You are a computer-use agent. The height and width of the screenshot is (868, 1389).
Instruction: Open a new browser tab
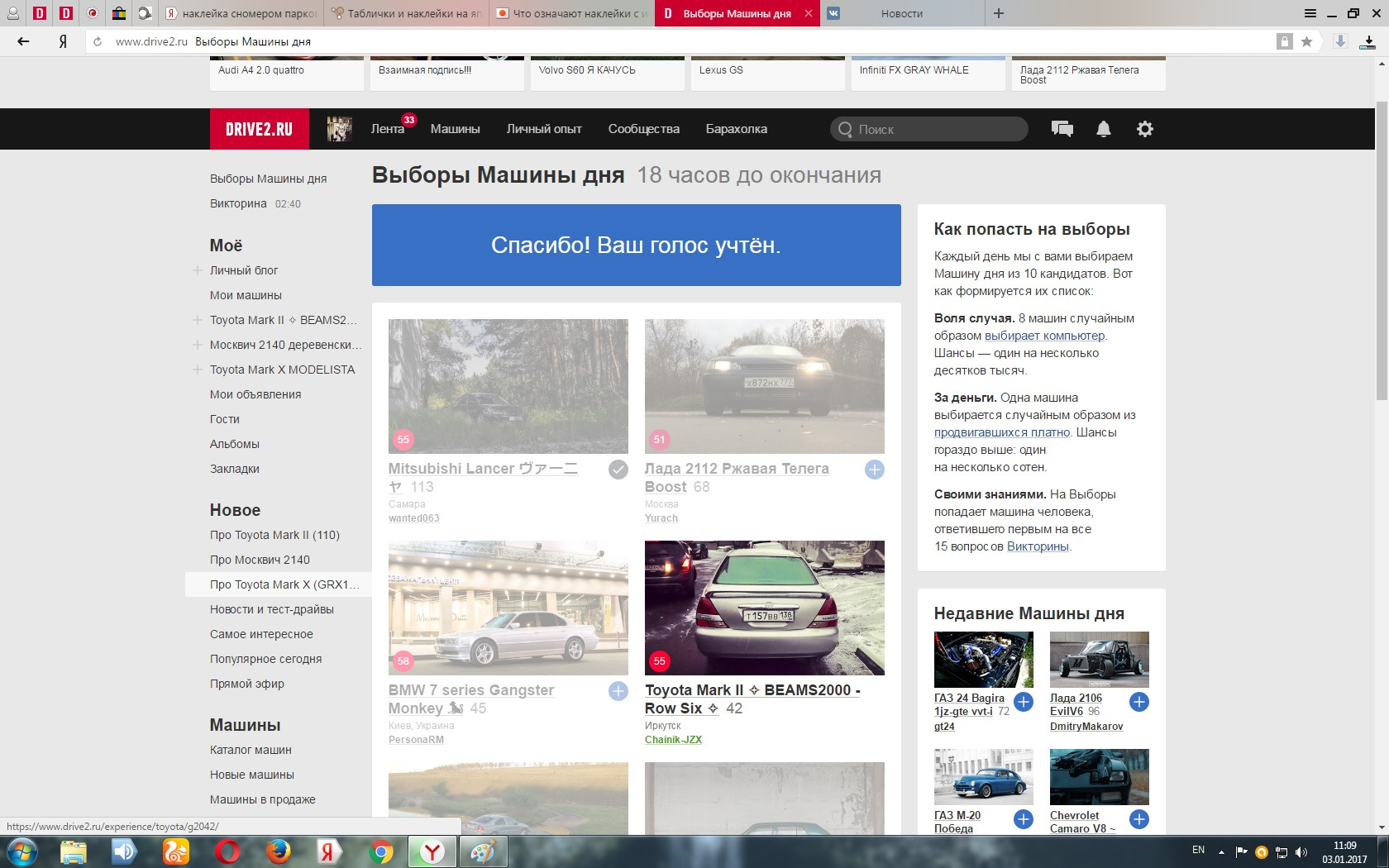[x=999, y=13]
